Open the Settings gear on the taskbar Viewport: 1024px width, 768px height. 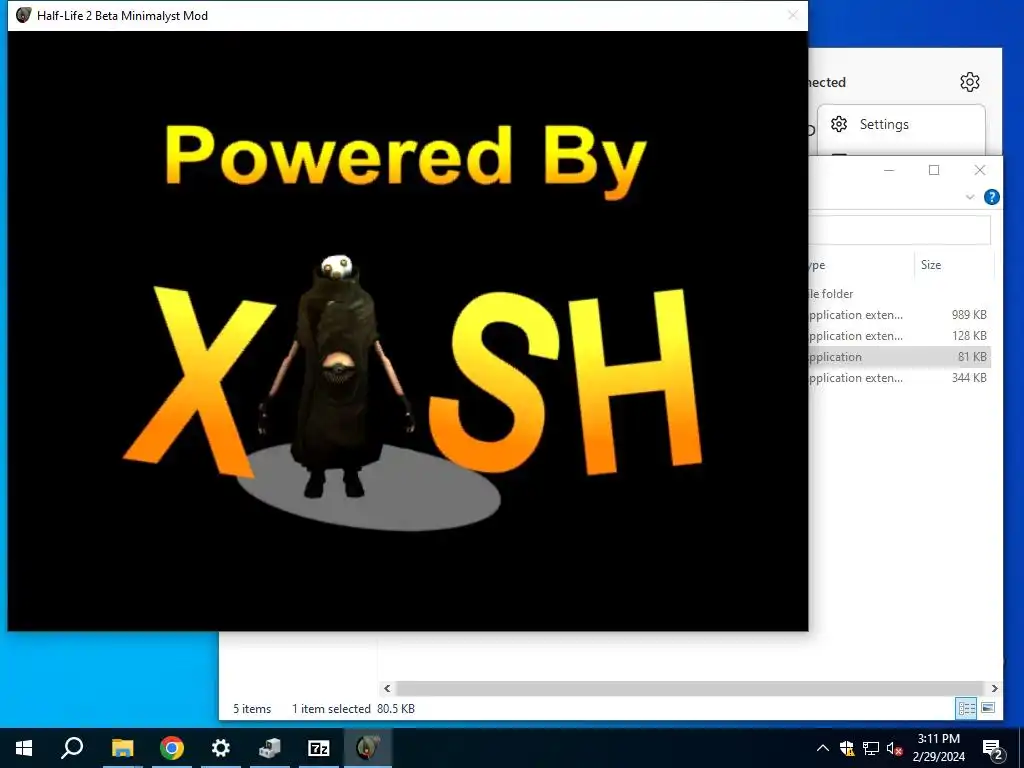221,748
